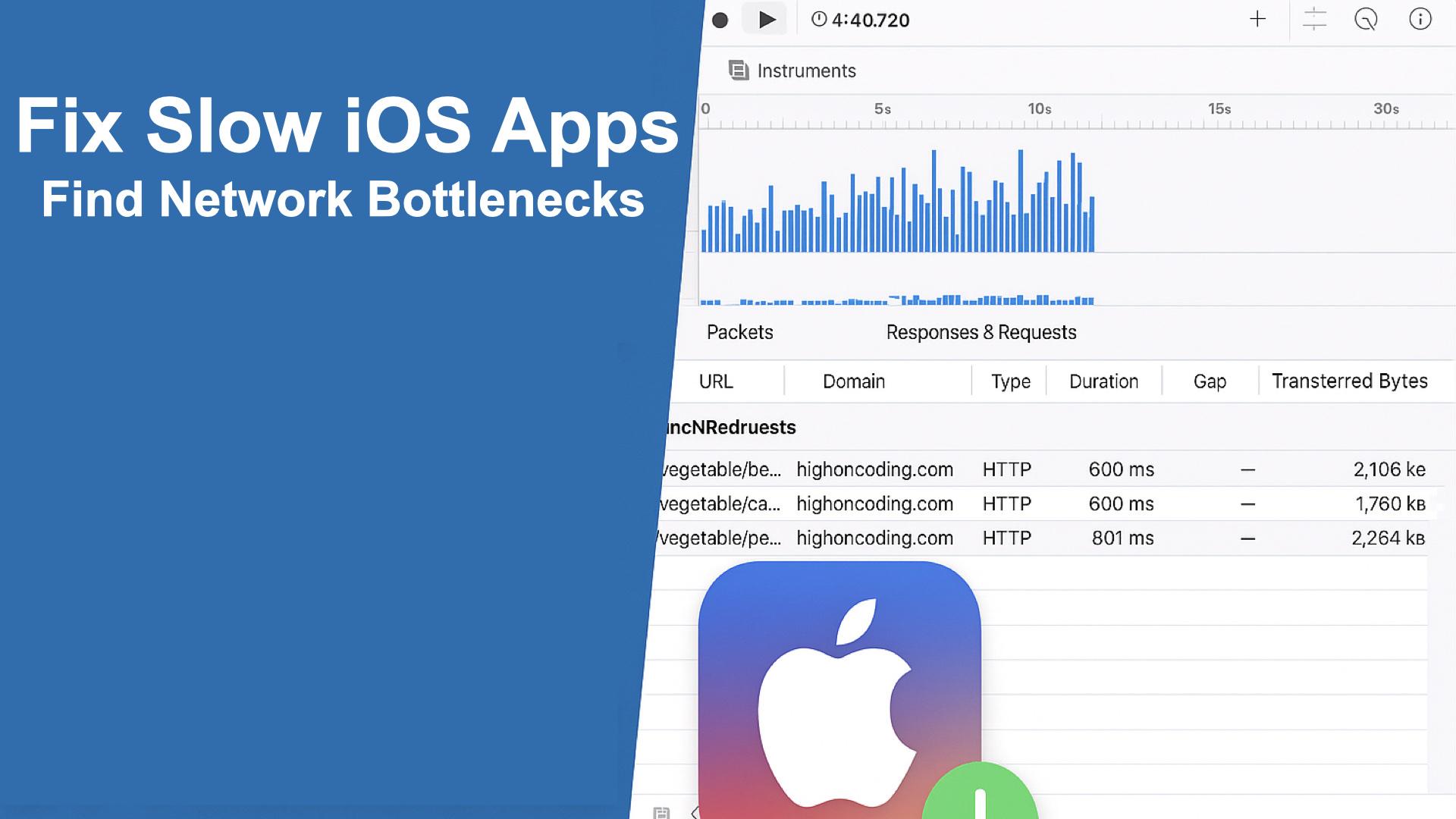Sort by the Type column header
Image resolution: width=1456 pixels, height=819 pixels.
tap(1010, 381)
